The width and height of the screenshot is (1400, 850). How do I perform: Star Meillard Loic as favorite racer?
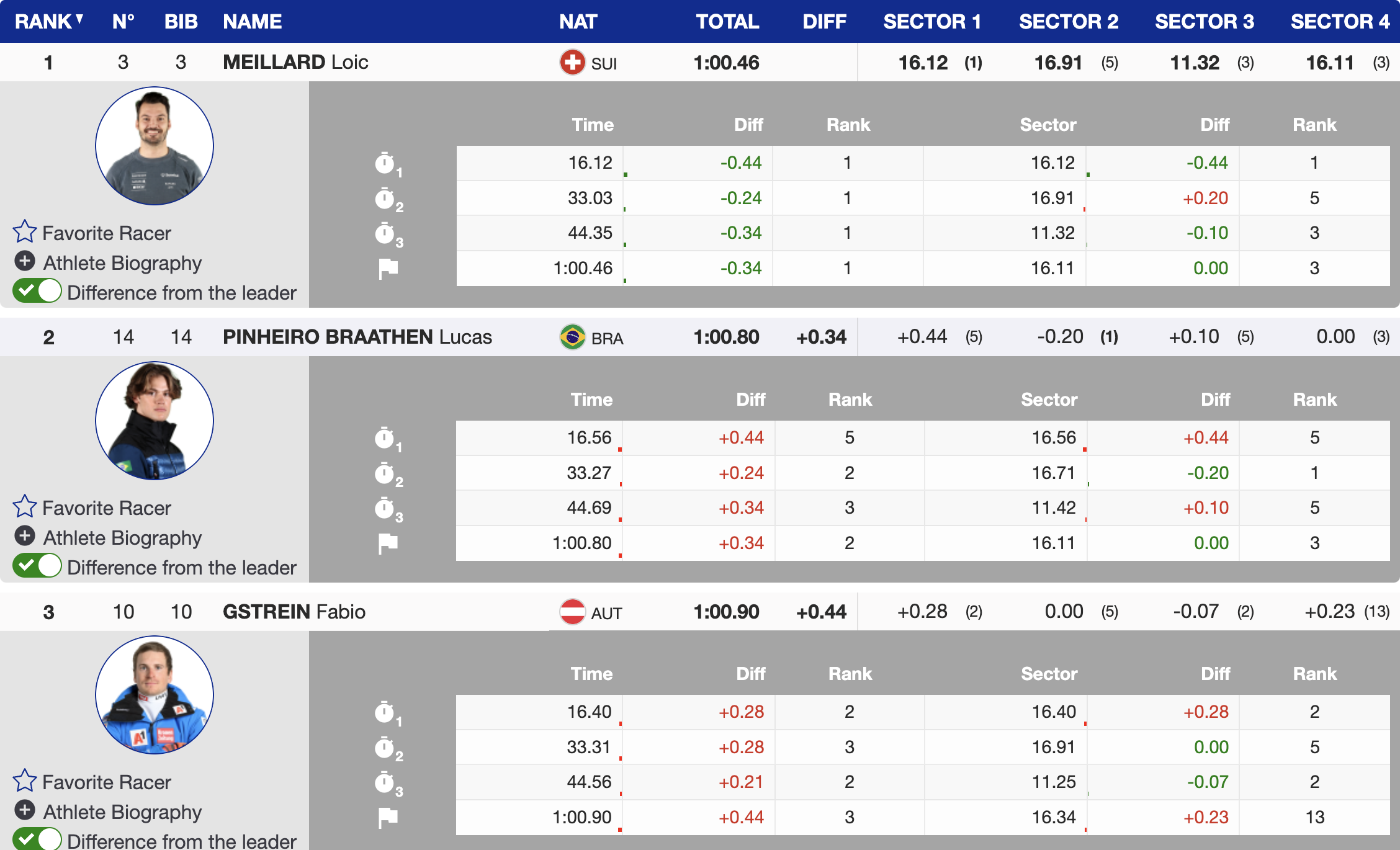25,232
